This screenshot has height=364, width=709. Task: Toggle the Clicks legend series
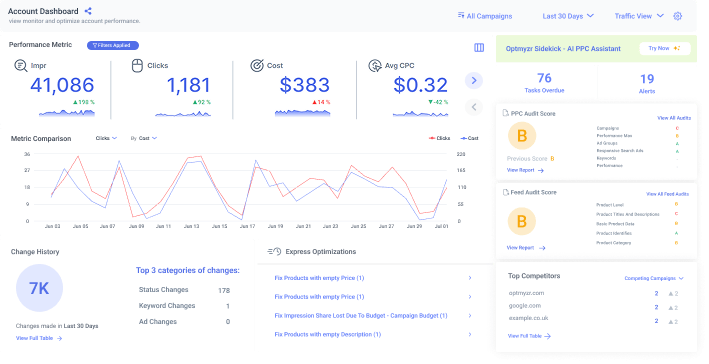pyautogui.click(x=440, y=138)
